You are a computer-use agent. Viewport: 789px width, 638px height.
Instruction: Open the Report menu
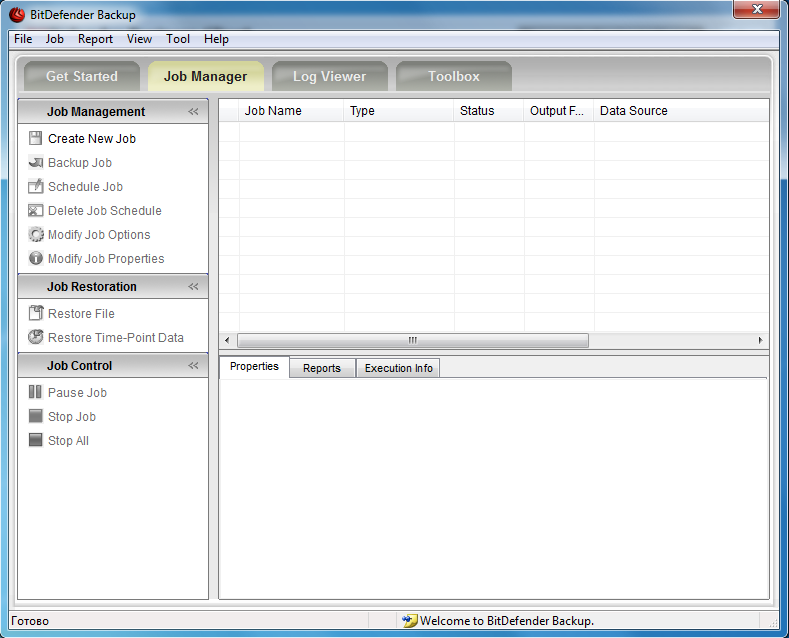[x=95, y=39]
